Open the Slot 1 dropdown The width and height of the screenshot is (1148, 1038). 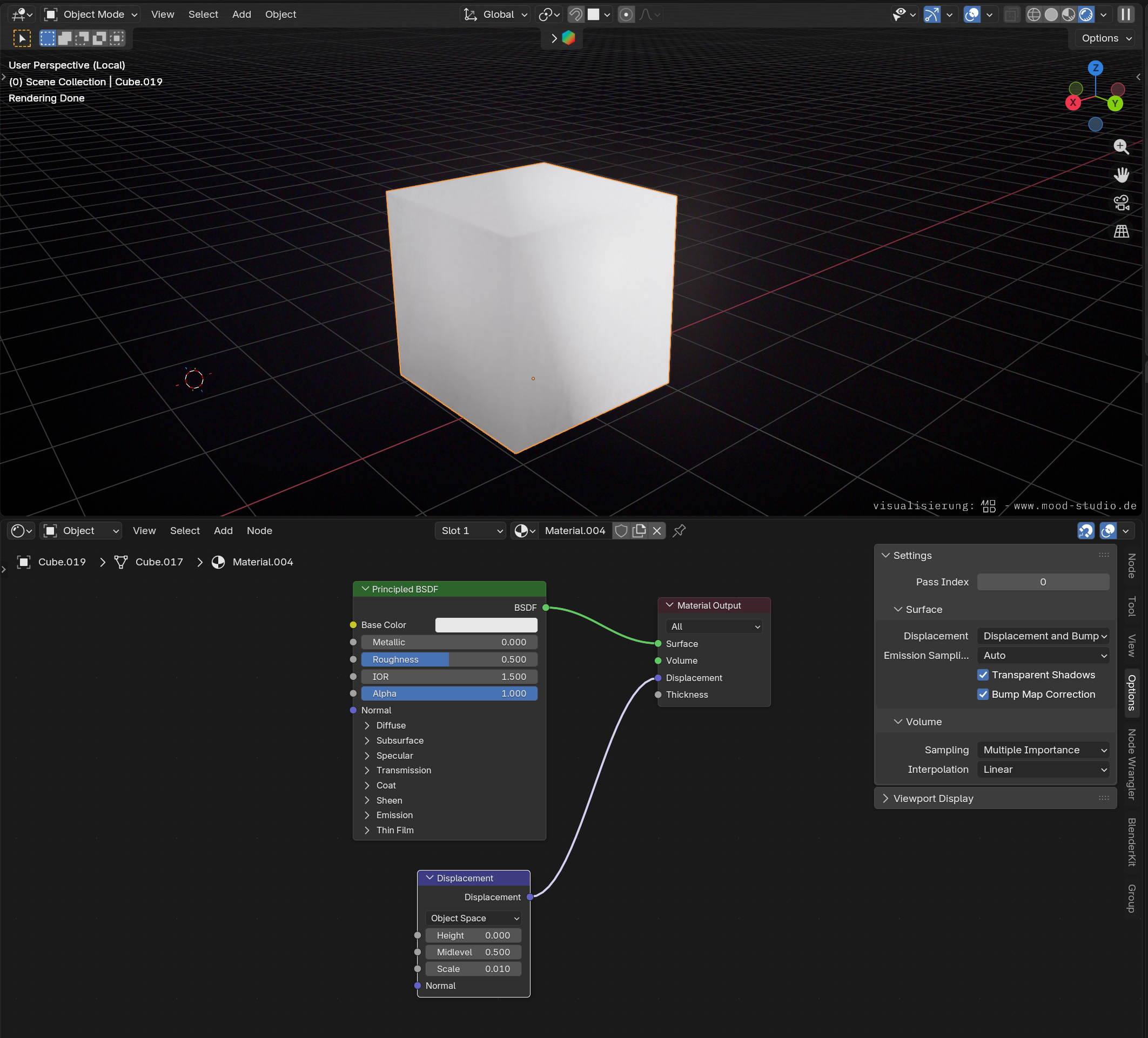tap(471, 531)
